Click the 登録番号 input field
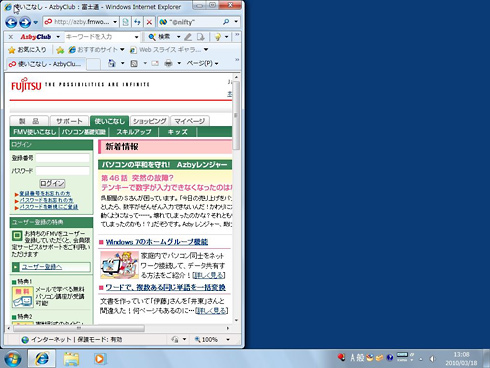Screen dimensions: 490x368 click(x=63, y=158)
